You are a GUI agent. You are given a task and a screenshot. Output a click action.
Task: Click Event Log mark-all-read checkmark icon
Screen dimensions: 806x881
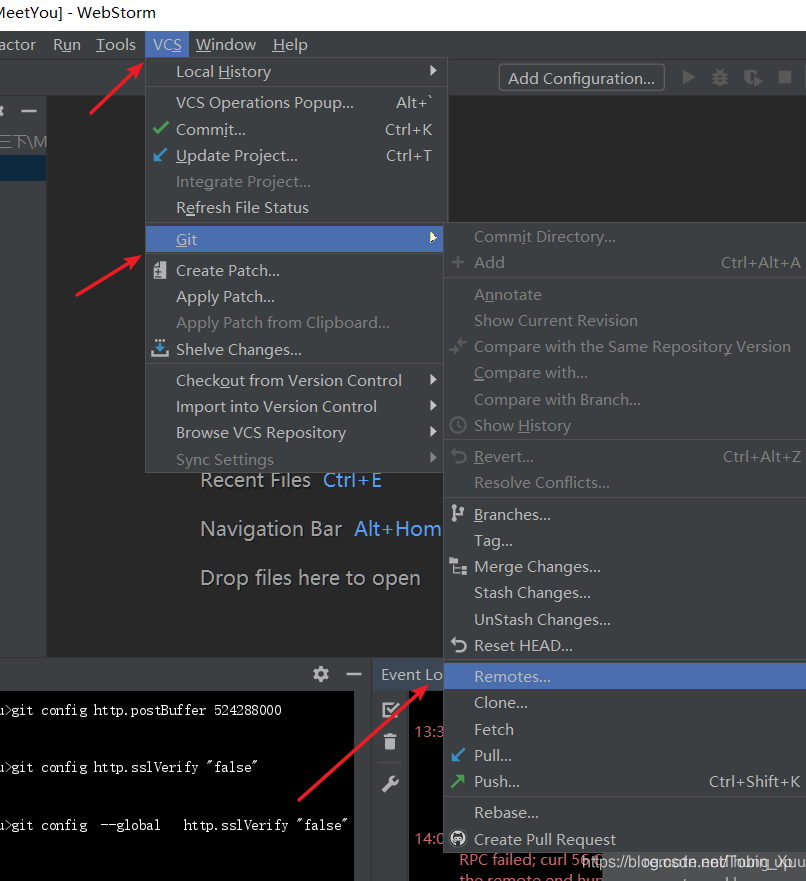[390, 710]
